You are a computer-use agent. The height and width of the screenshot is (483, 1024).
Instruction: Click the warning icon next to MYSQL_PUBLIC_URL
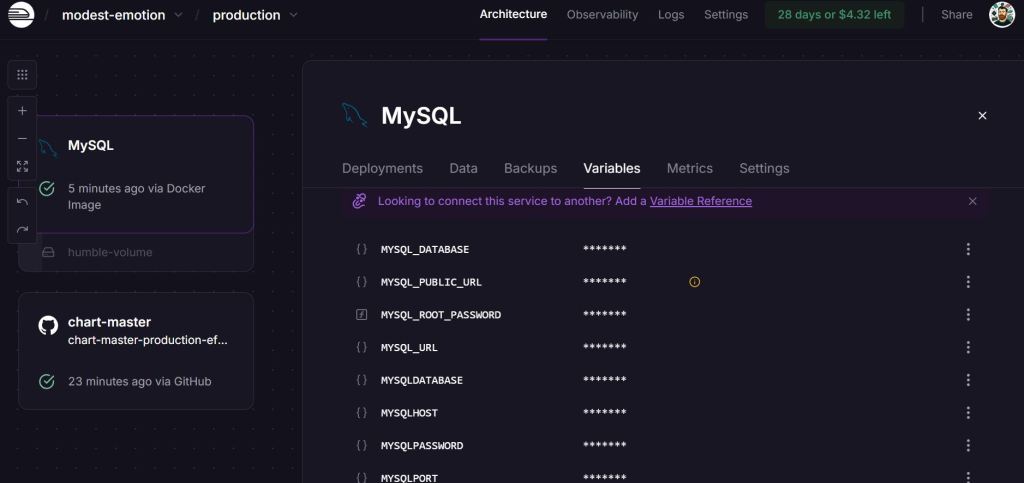tap(694, 282)
